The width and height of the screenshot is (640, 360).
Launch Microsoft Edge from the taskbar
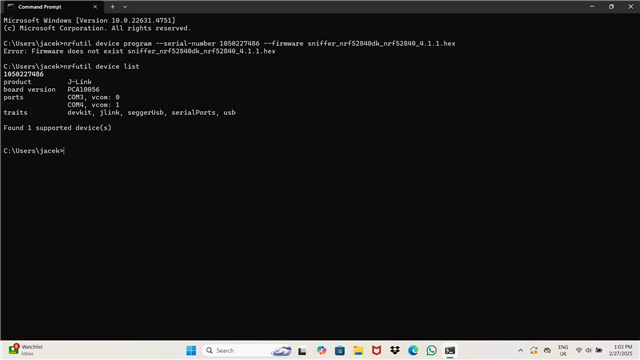413,350
